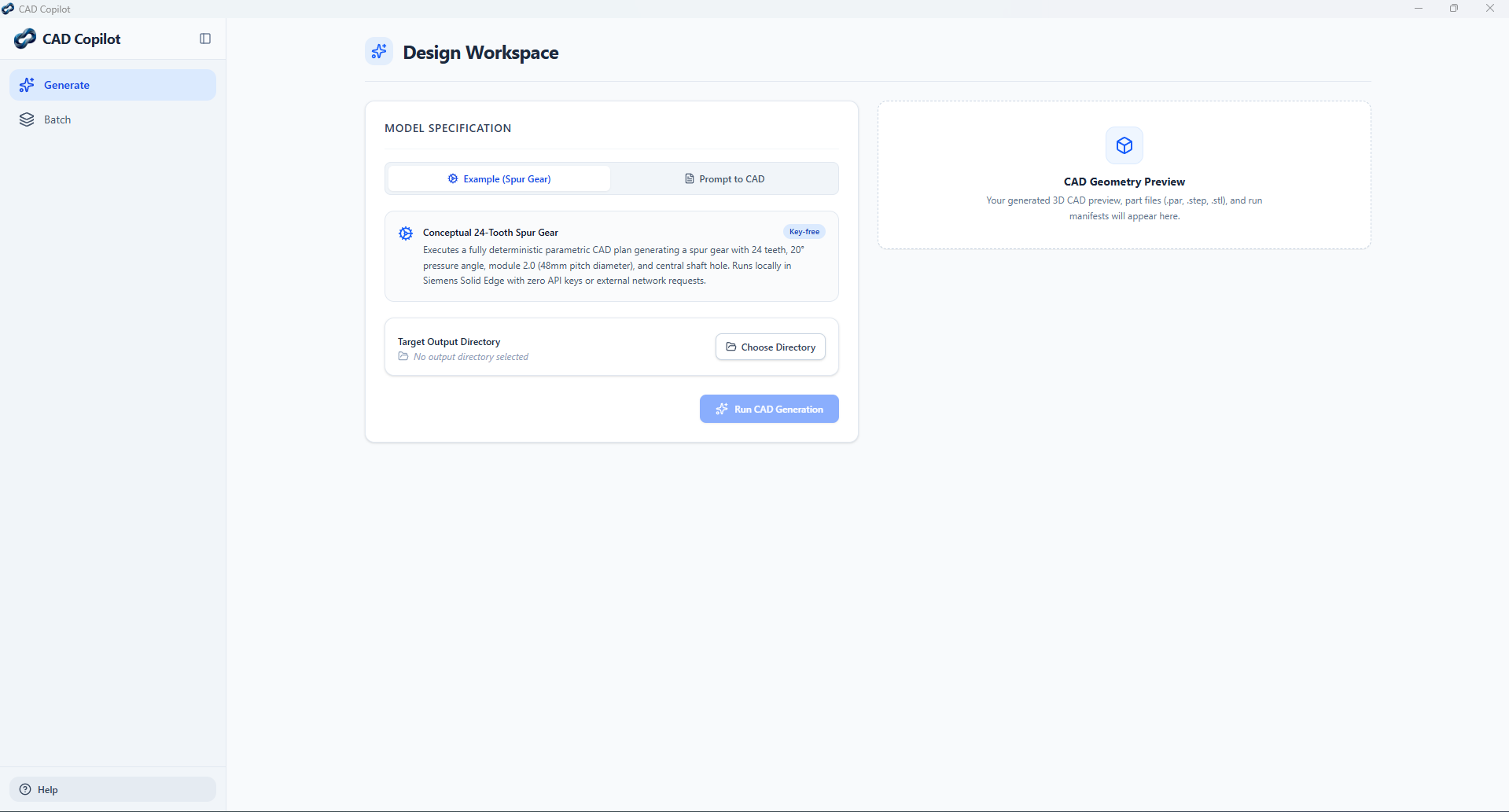This screenshot has height=812, width=1509.
Task: Click the Target Output Directory label
Action: click(x=449, y=342)
